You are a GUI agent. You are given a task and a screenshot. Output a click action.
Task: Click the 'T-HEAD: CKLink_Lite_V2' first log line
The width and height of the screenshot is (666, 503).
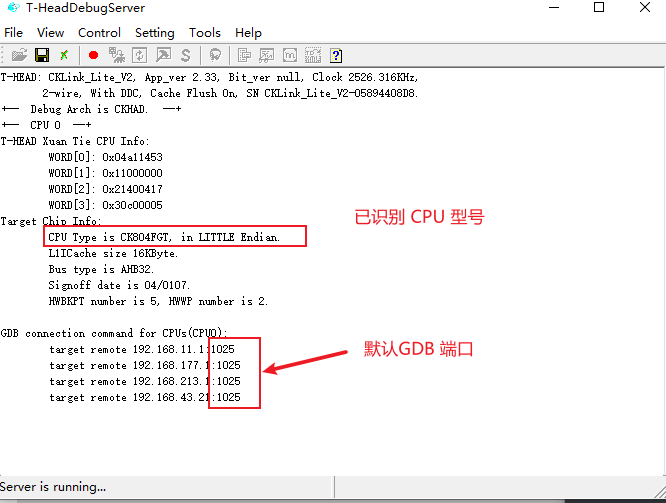(x=209, y=77)
